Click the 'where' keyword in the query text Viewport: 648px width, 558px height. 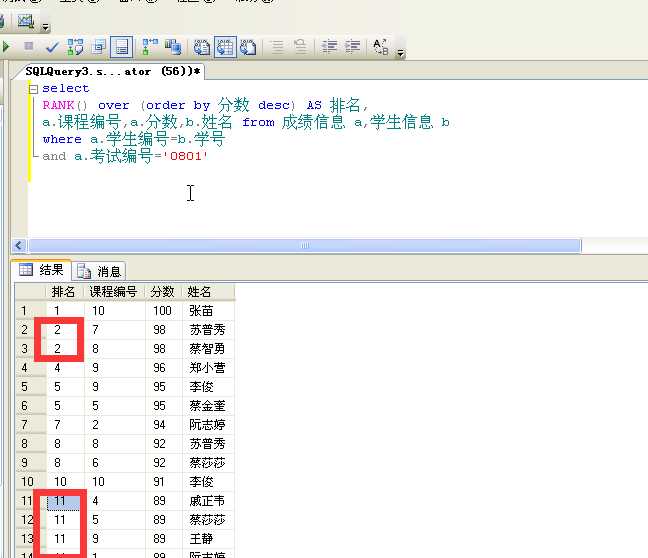[62, 139]
